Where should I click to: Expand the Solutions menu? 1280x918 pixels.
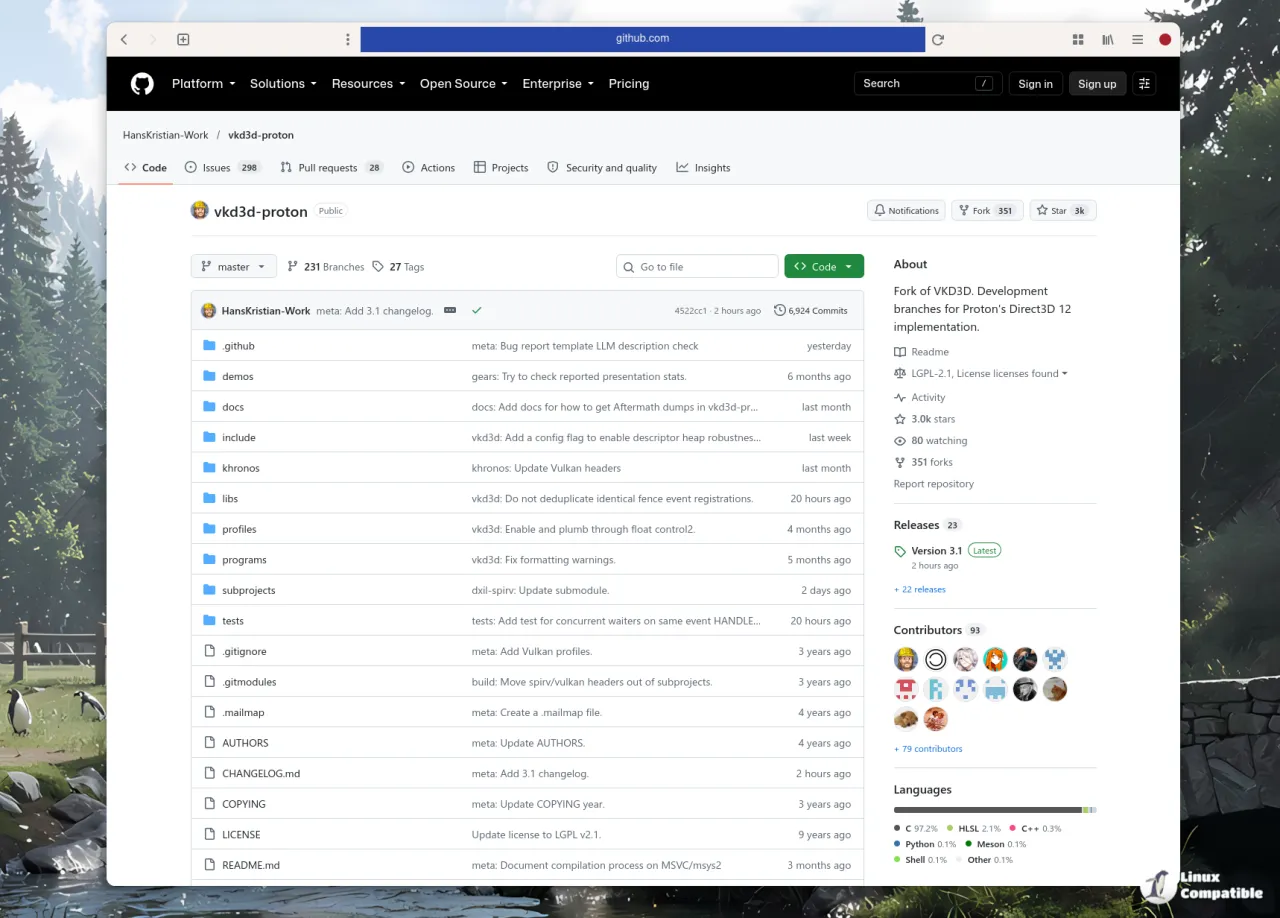point(283,84)
